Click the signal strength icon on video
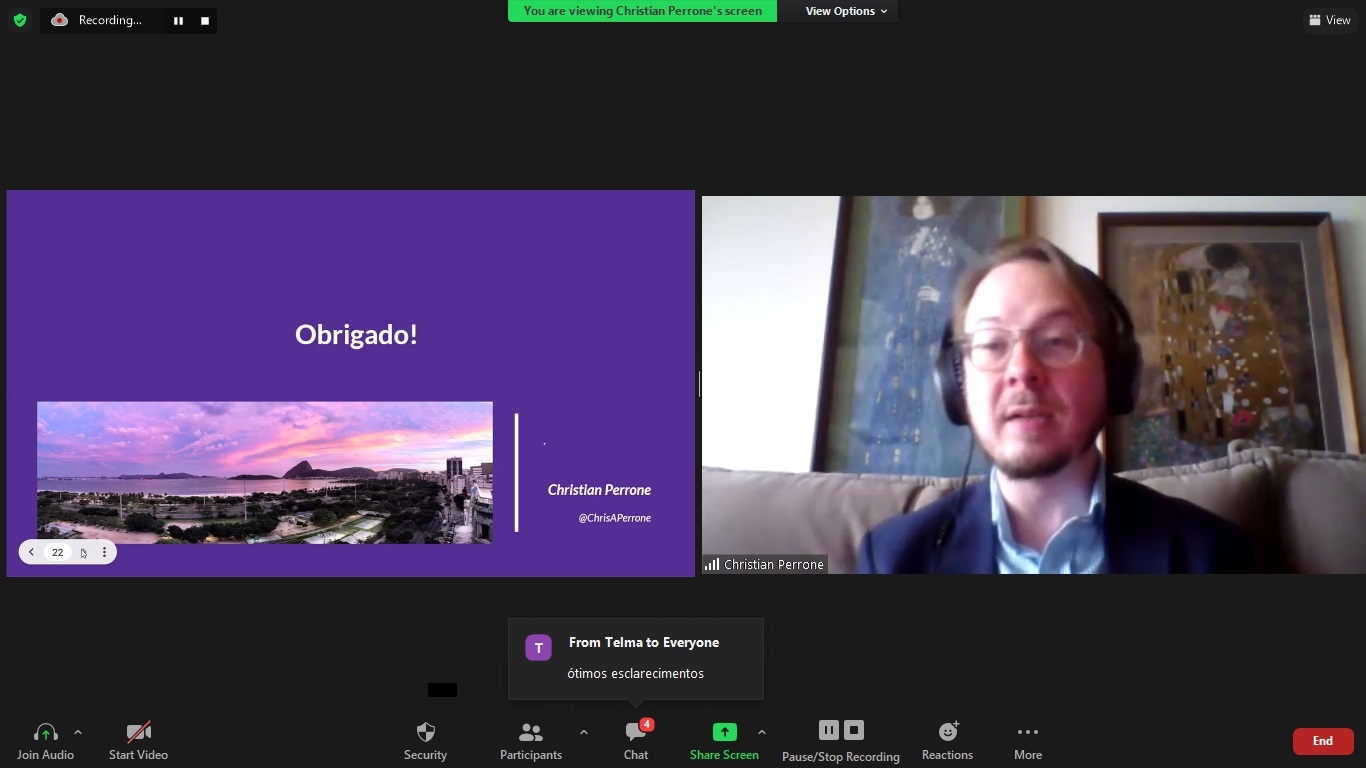Viewport: 1366px width, 768px height. coord(712,565)
